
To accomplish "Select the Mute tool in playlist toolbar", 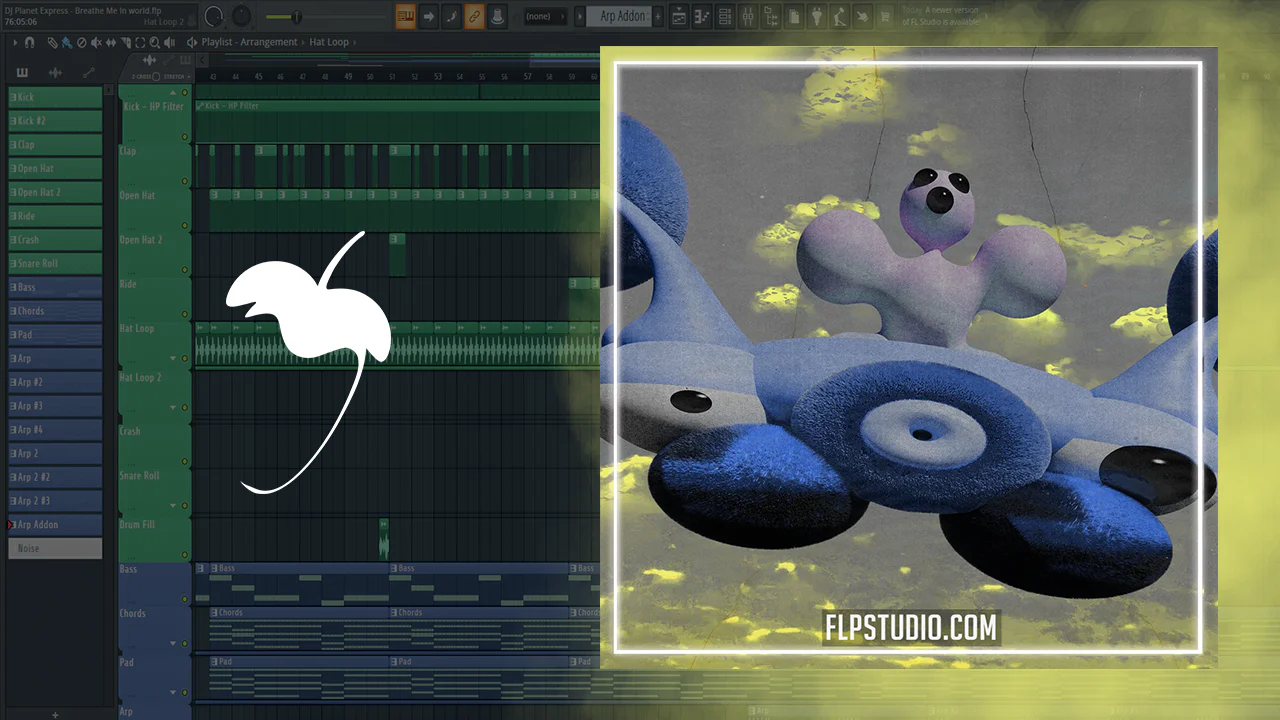I will (96, 42).
